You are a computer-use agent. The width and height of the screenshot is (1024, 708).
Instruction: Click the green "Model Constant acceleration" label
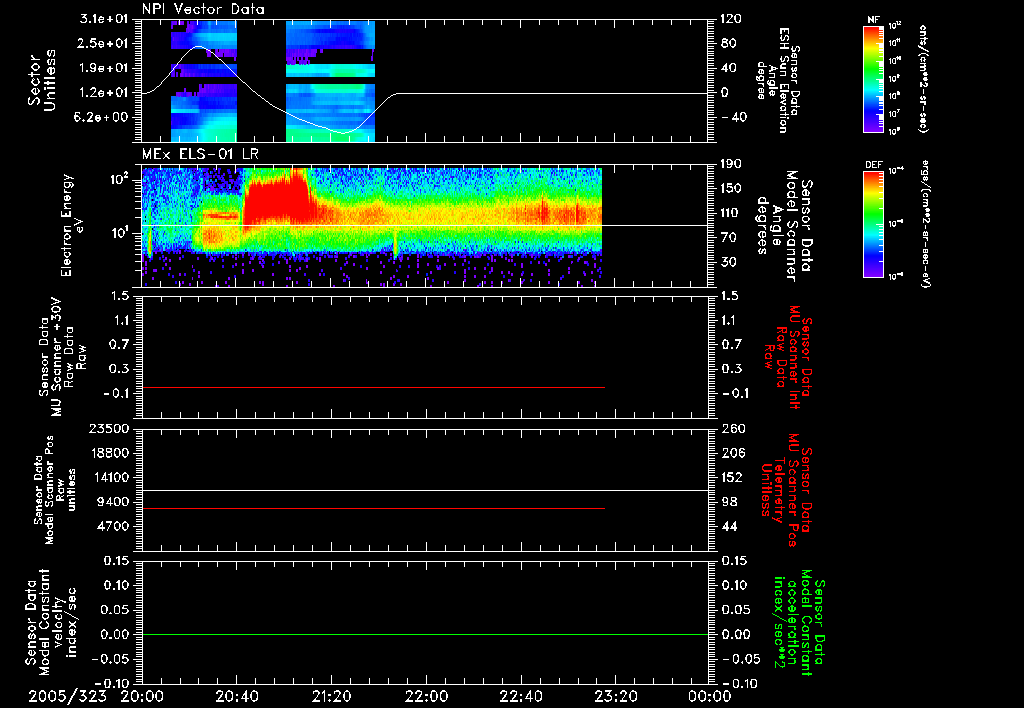click(x=799, y=622)
